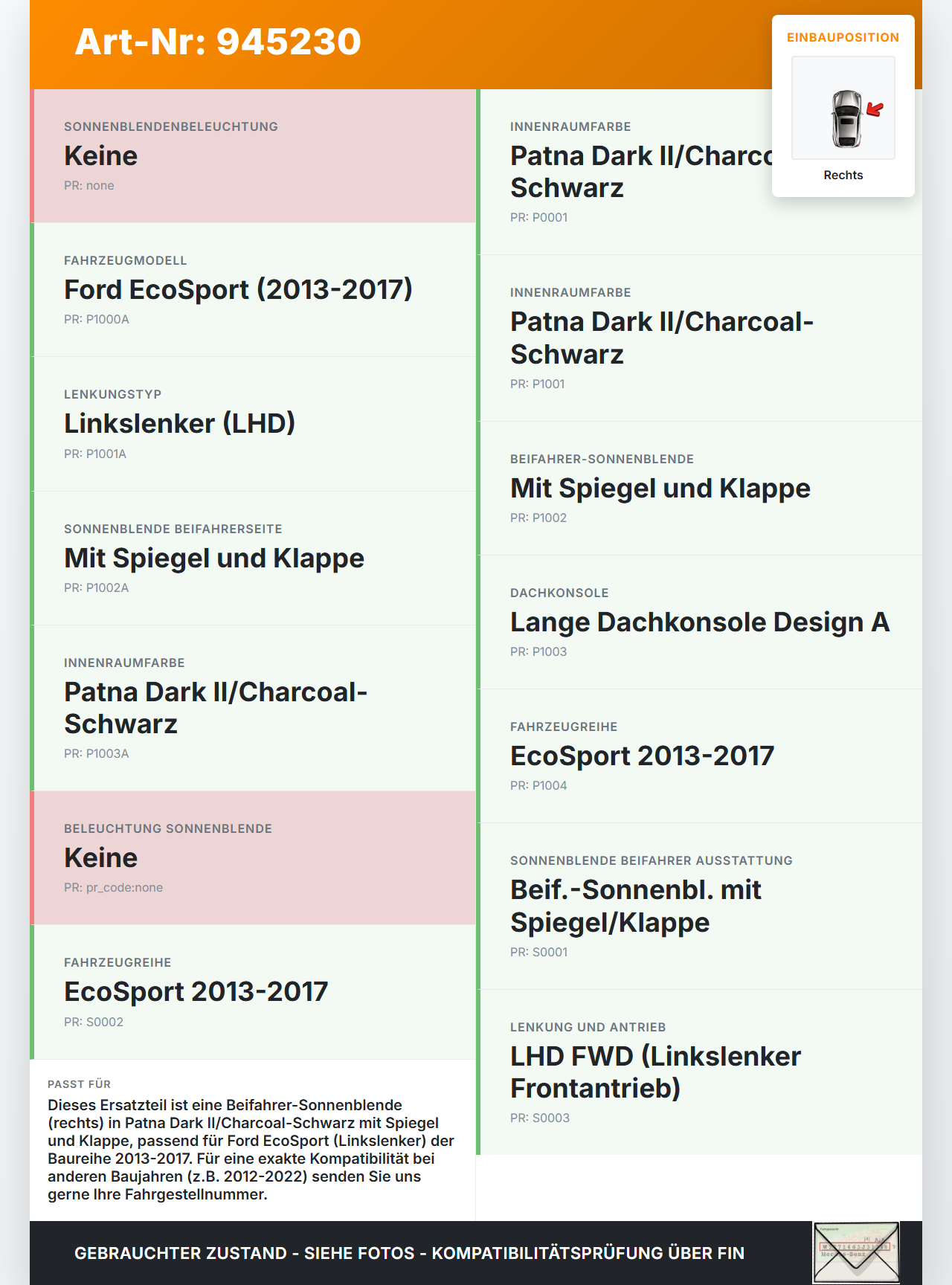Click Innenraumfarbe card with PR P1001
This screenshot has width=952, height=1285.
pos(699,338)
